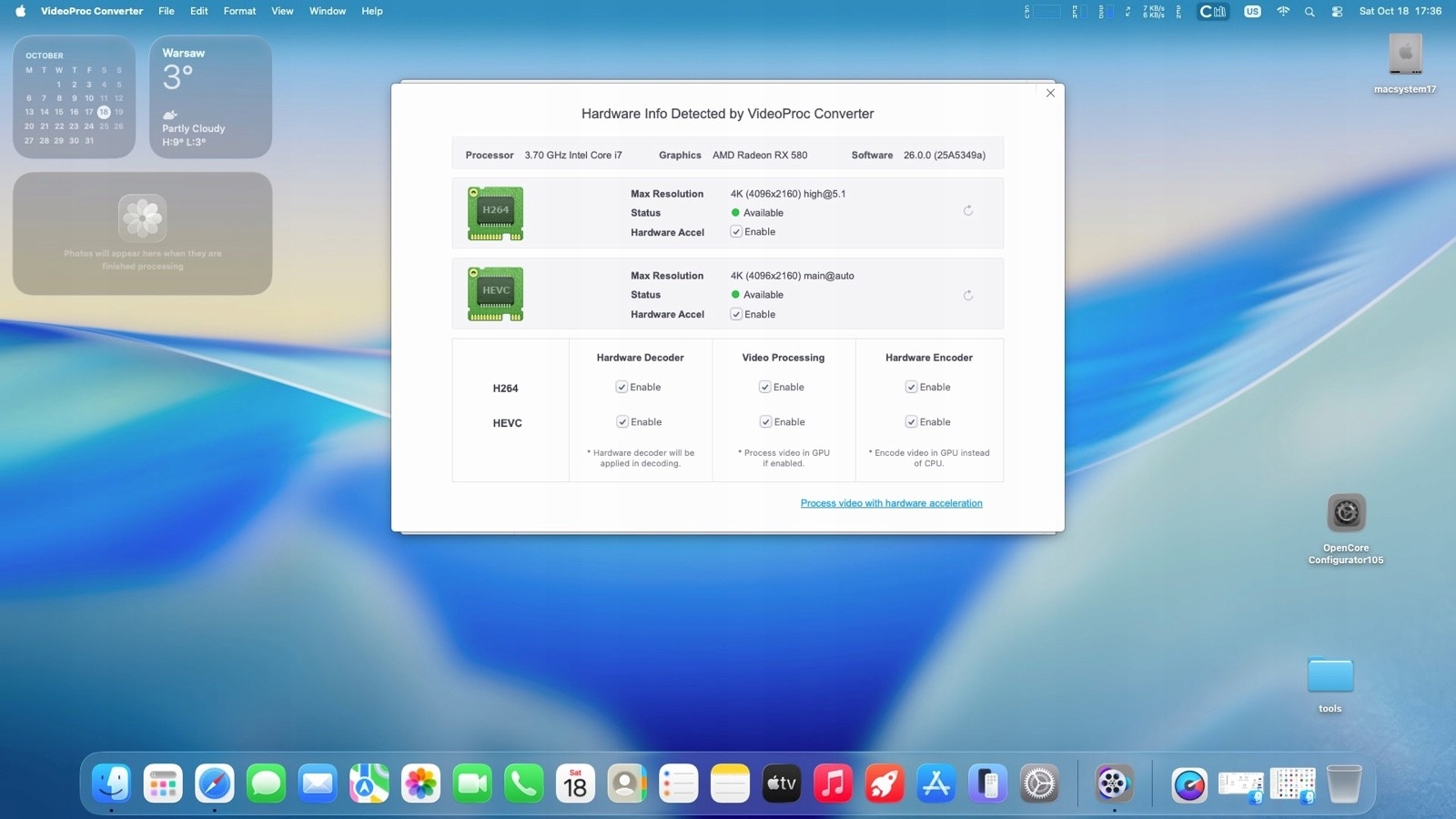Click Process video with hardware acceleration link
Screen dimensions: 1456x819
click(891, 503)
